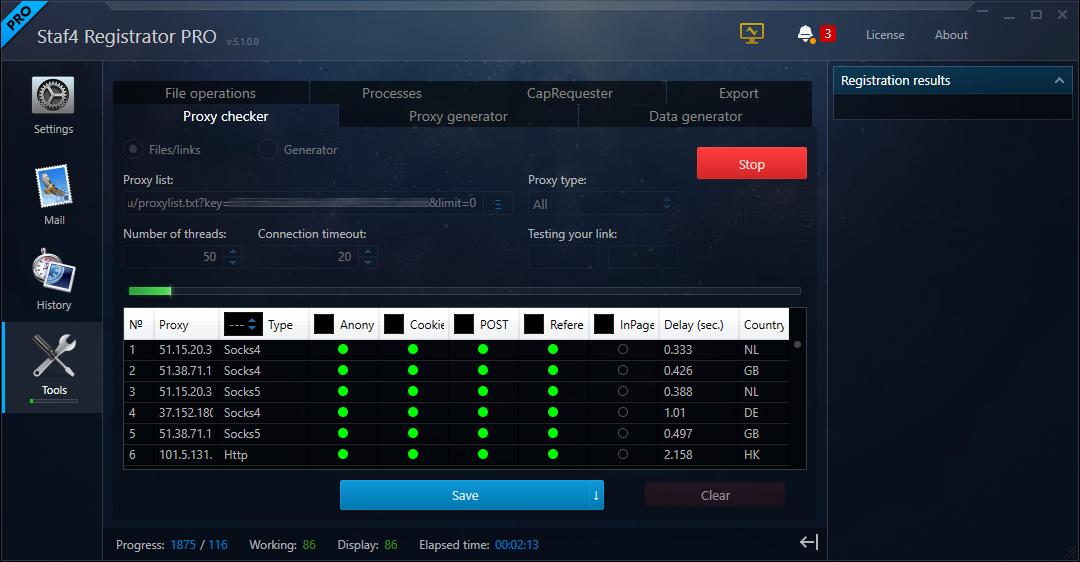This screenshot has width=1080, height=562.
Task: Open the Mail section
Action: (54, 196)
